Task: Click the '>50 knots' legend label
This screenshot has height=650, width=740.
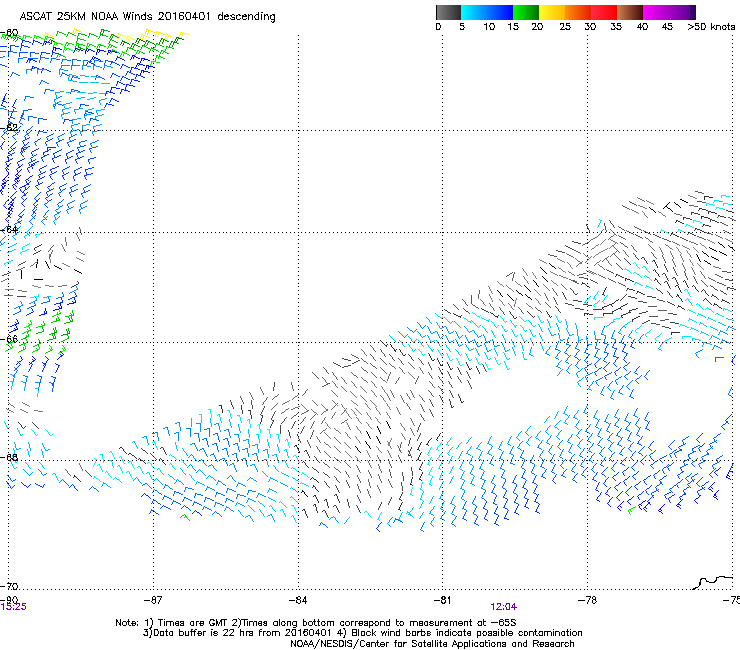Action: coord(711,27)
